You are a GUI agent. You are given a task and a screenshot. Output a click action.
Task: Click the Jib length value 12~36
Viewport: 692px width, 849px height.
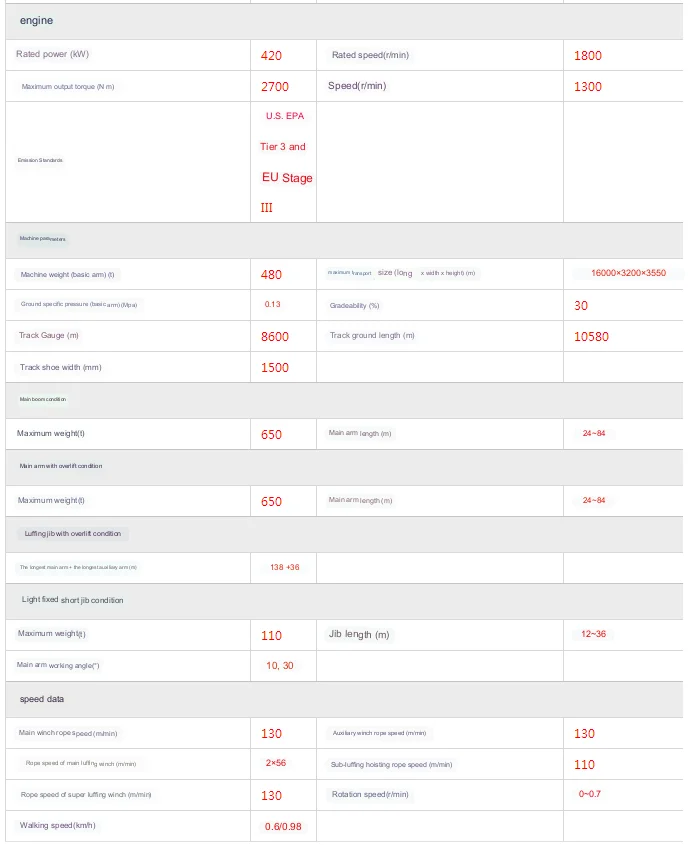(x=594, y=634)
